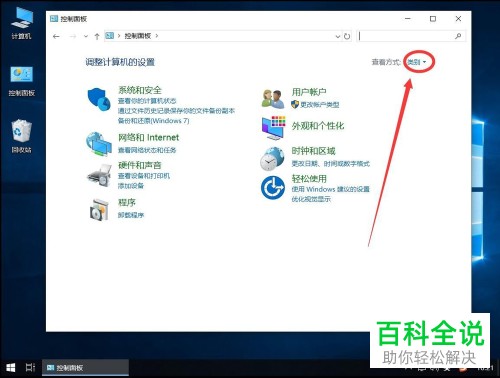Click the search magnifier icon

[x=458, y=36]
